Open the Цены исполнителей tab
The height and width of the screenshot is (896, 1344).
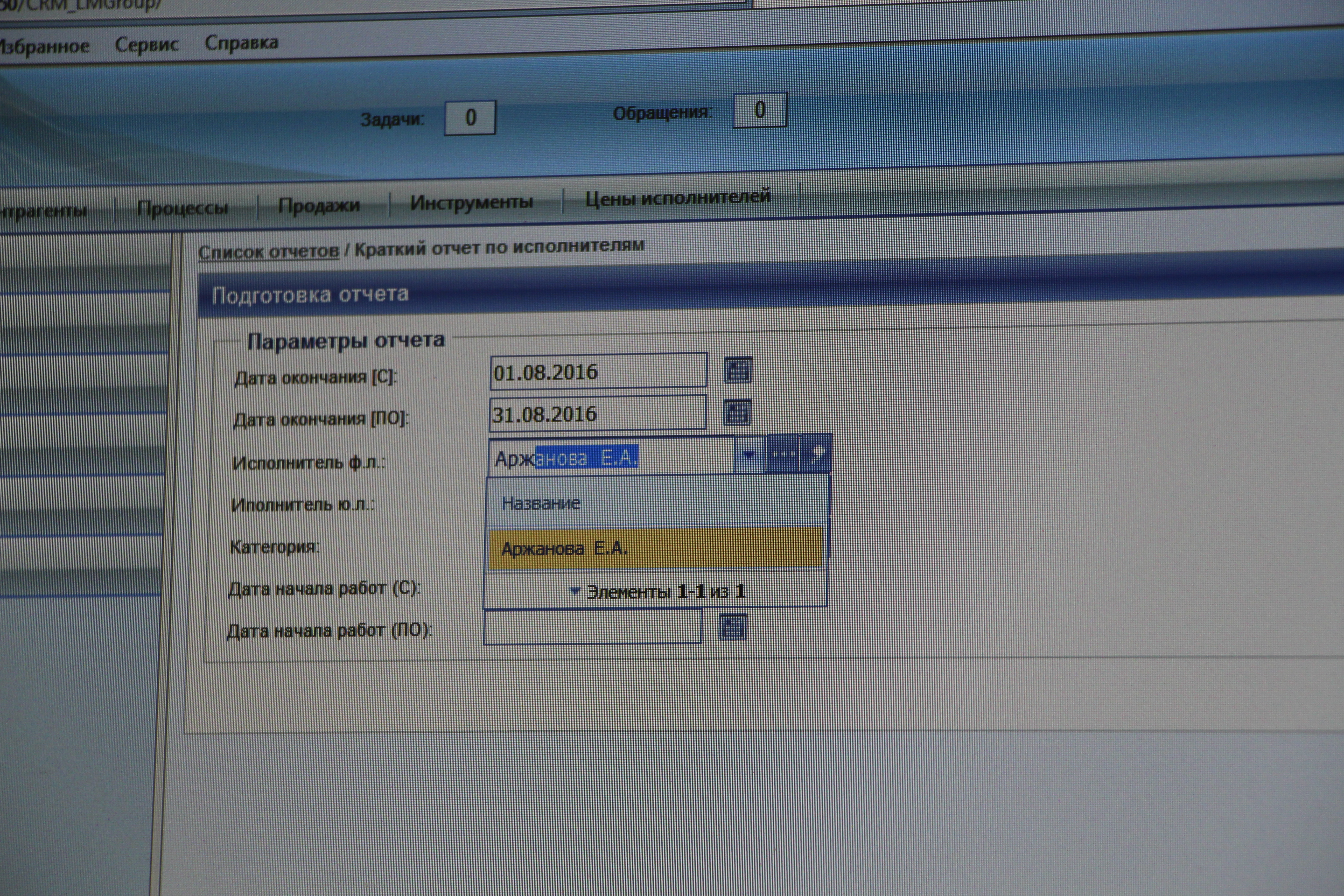678,198
